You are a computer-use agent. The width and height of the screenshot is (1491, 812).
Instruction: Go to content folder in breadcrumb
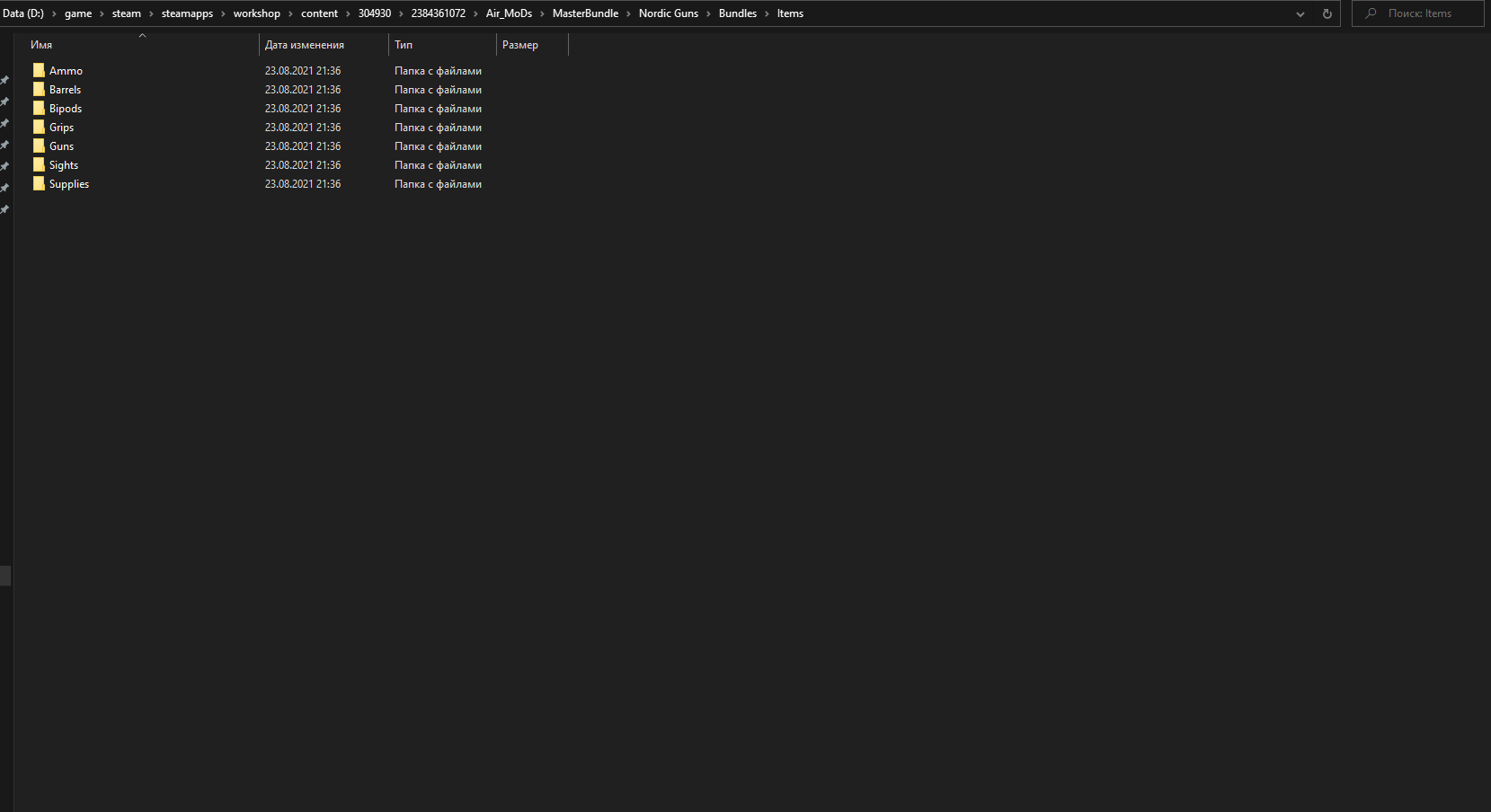click(319, 13)
